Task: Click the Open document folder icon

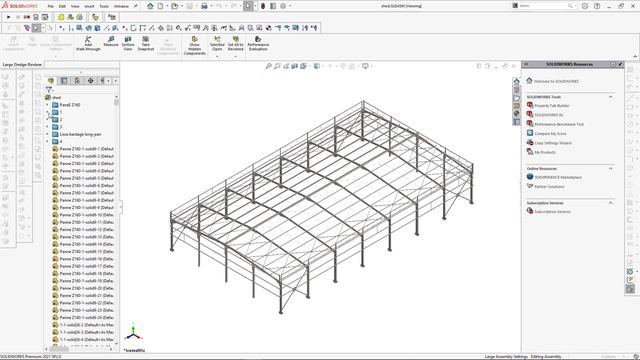Action: pos(175,6)
